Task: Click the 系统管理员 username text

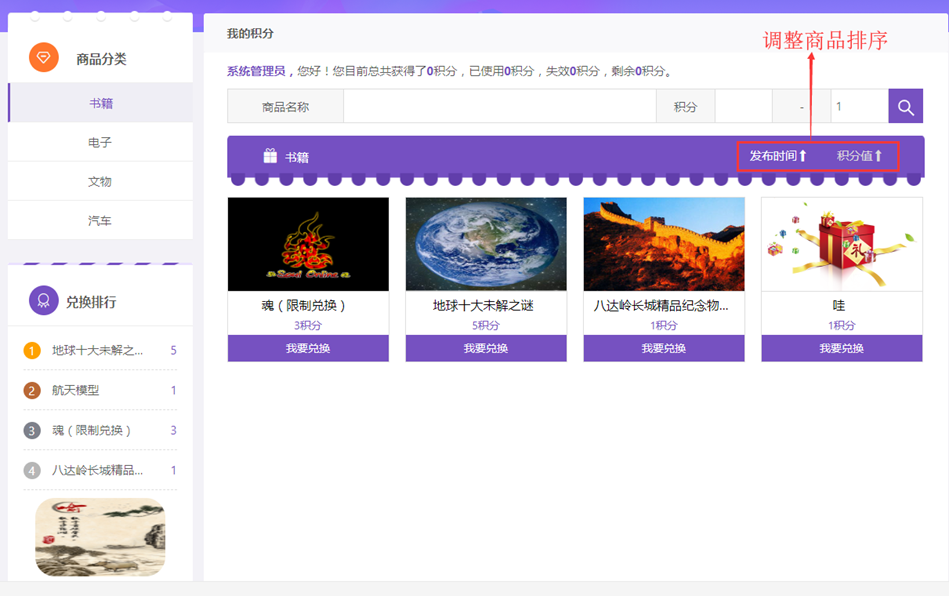Action: click(x=256, y=71)
